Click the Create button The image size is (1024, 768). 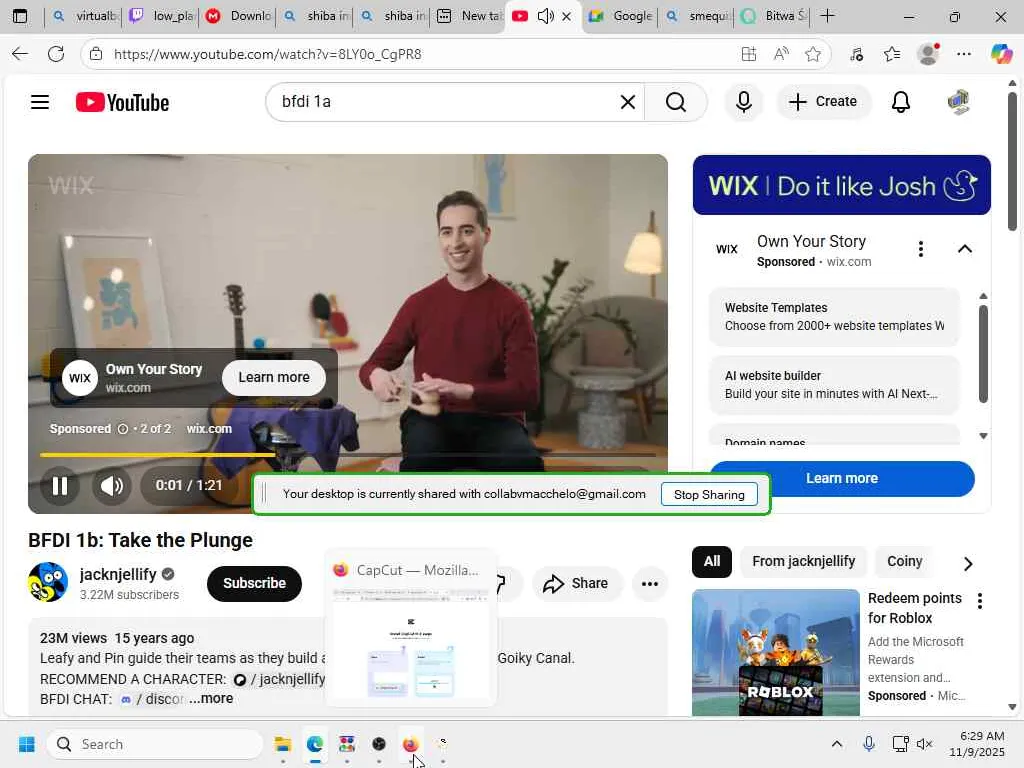823,102
